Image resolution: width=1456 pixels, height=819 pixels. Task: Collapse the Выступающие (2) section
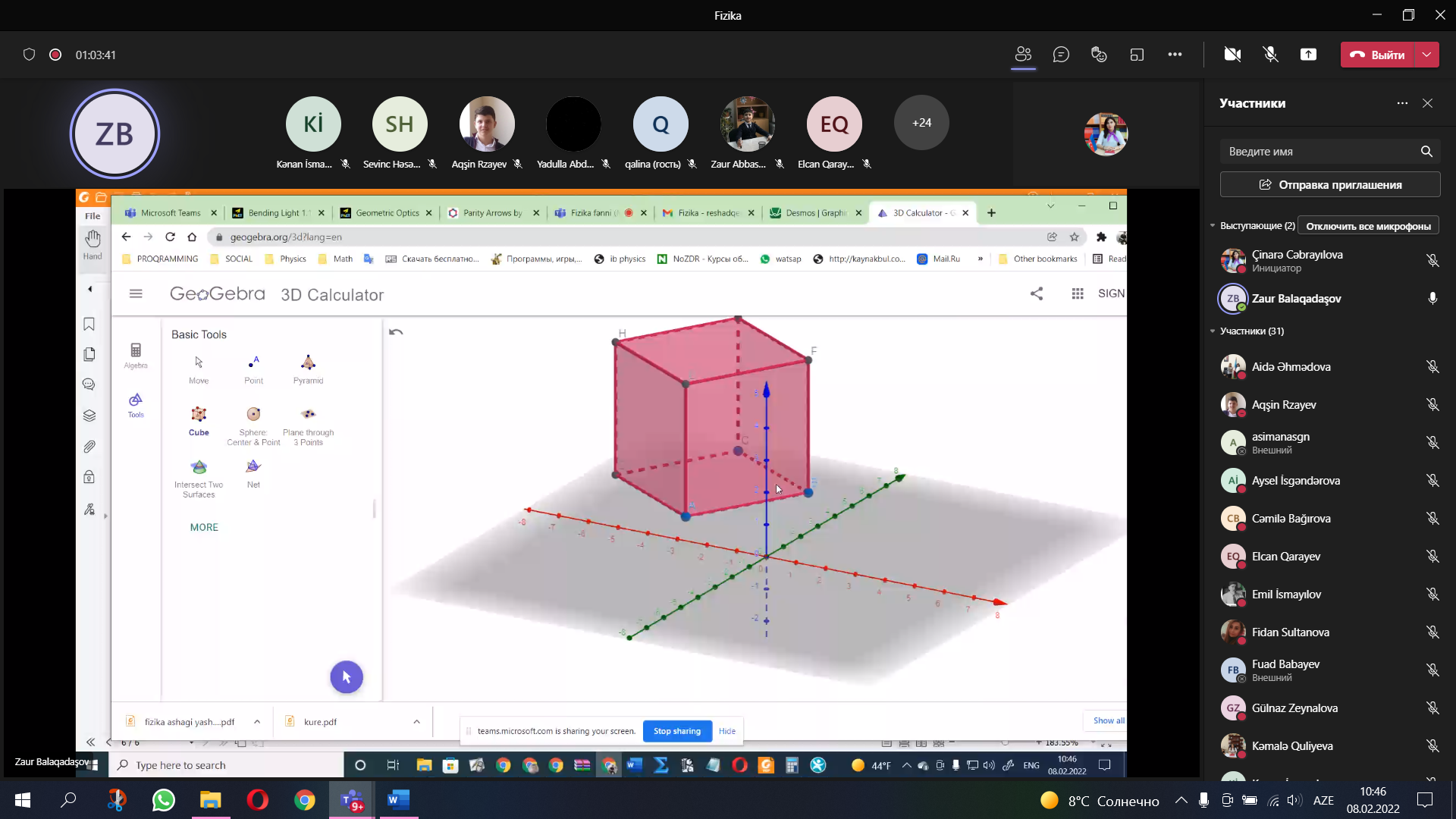[x=1213, y=226]
